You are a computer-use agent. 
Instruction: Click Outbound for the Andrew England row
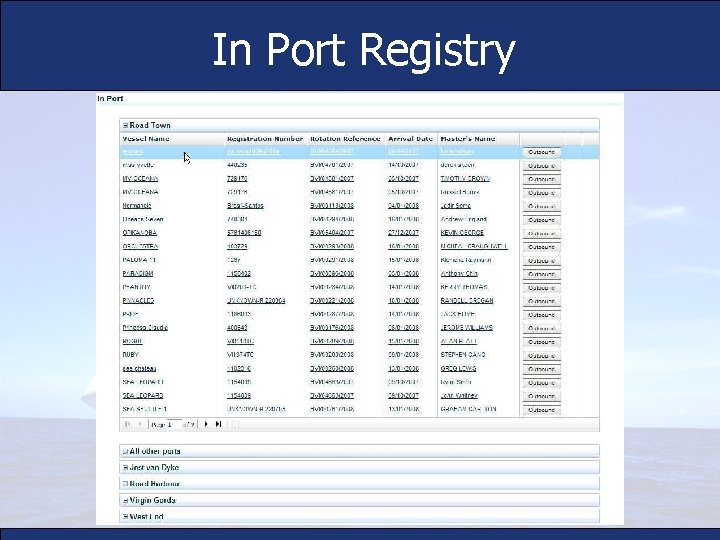(x=542, y=220)
